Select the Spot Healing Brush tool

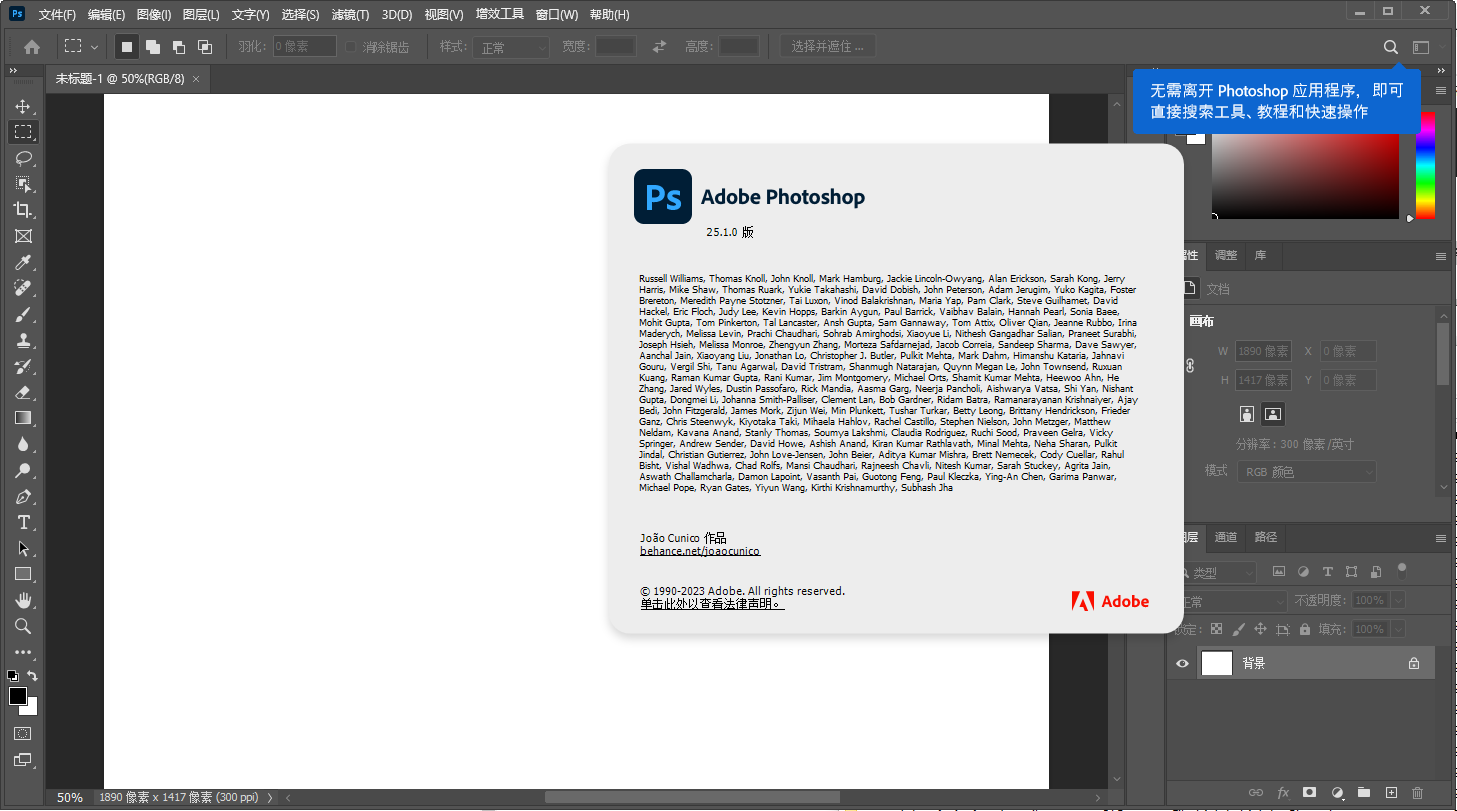(x=23, y=288)
